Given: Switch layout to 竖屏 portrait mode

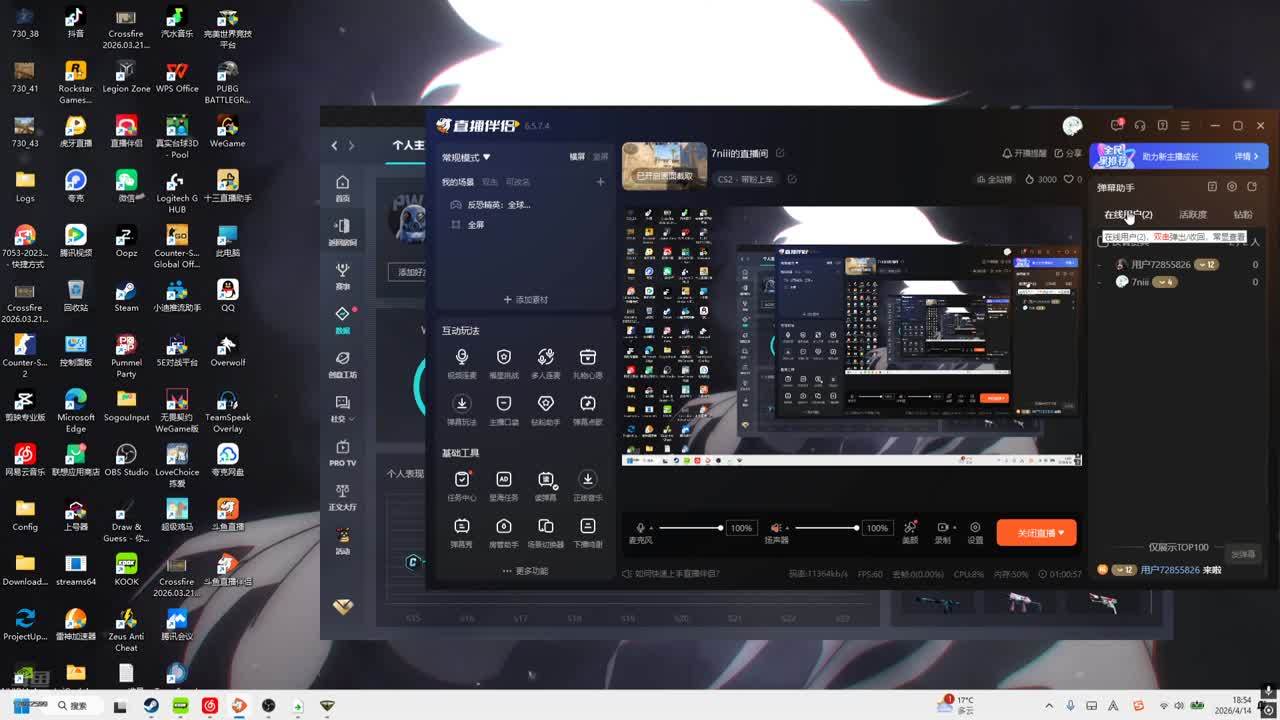Looking at the screenshot, I should click(600, 157).
